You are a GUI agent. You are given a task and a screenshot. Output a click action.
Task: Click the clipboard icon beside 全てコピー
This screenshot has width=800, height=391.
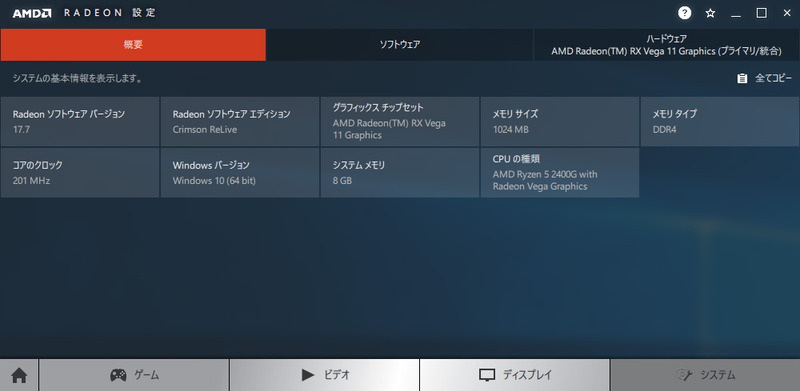742,79
